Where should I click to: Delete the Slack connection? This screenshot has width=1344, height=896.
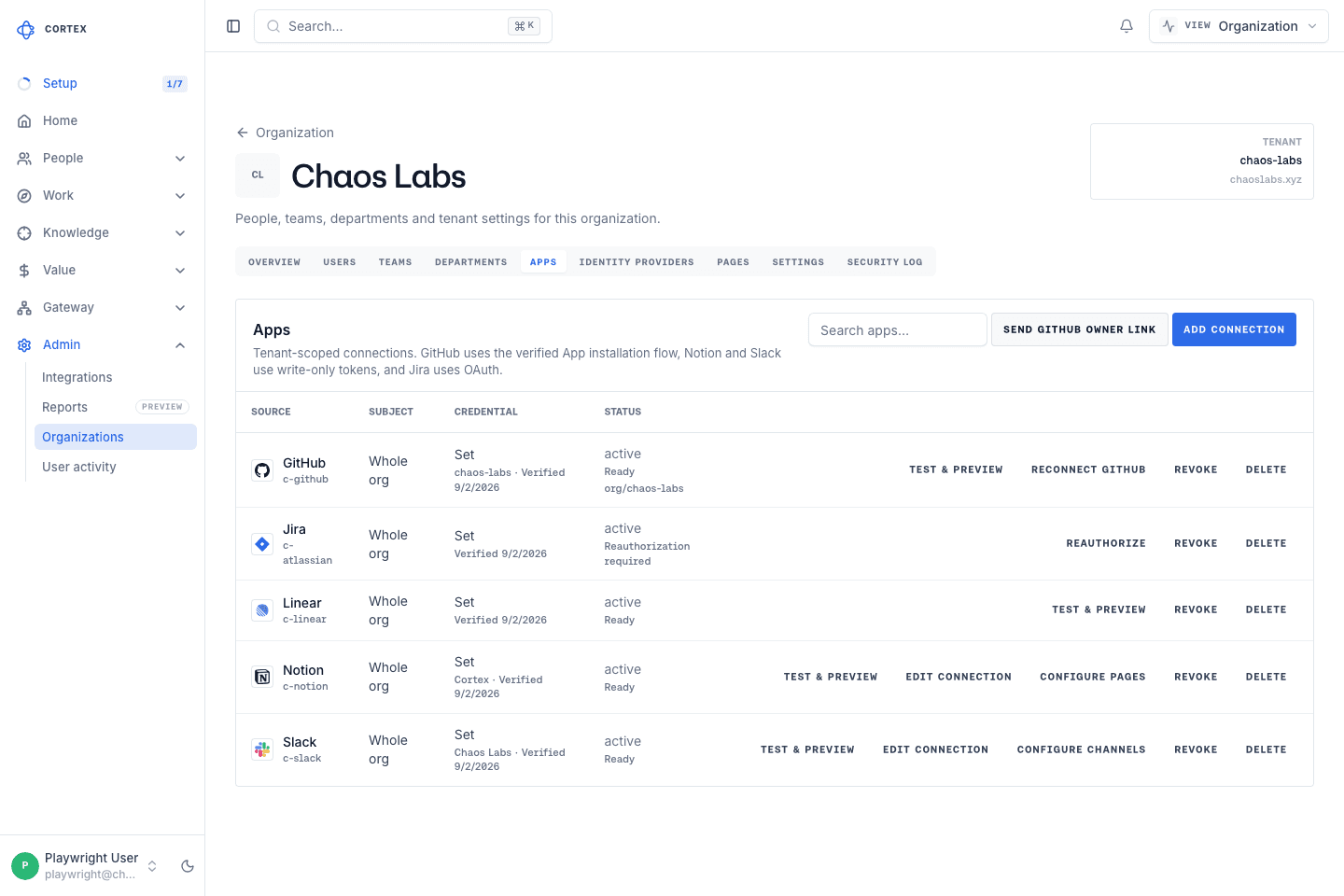click(x=1267, y=749)
